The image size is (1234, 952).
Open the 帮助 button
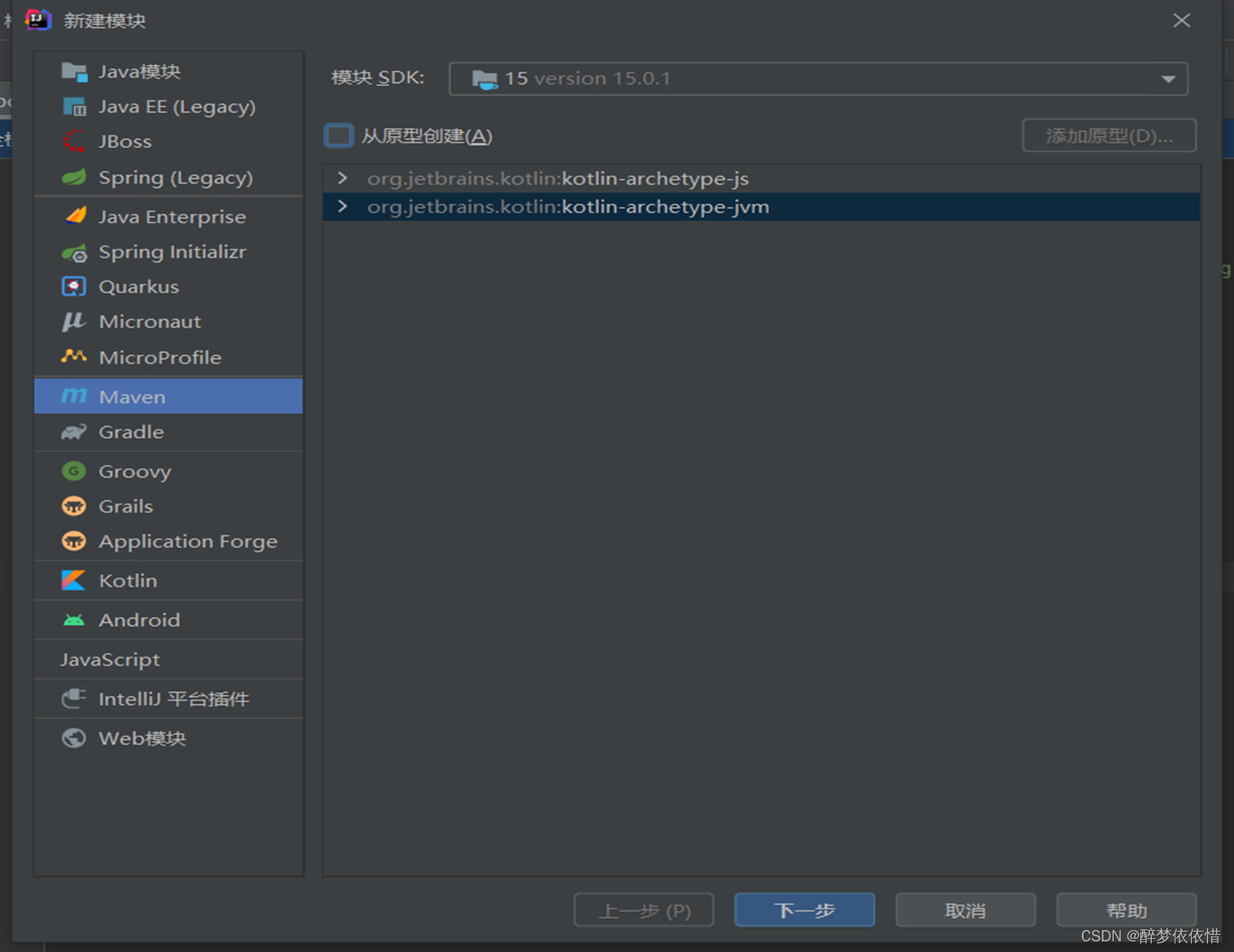[x=1127, y=910]
